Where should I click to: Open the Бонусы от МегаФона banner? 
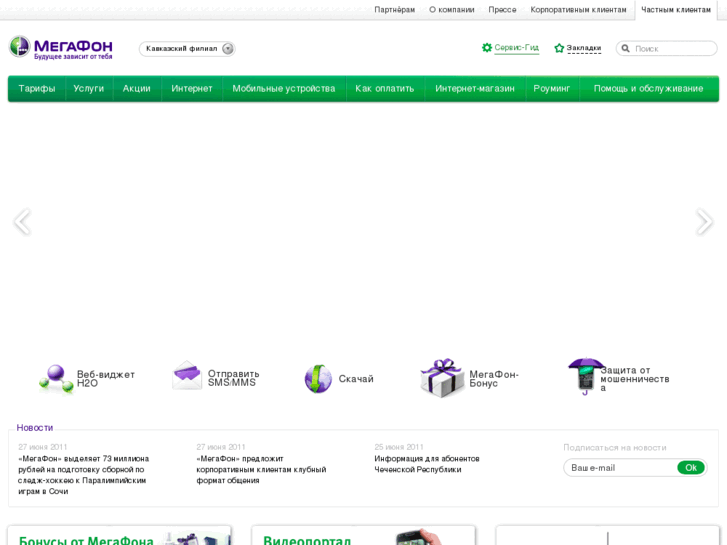tap(119, 536)
